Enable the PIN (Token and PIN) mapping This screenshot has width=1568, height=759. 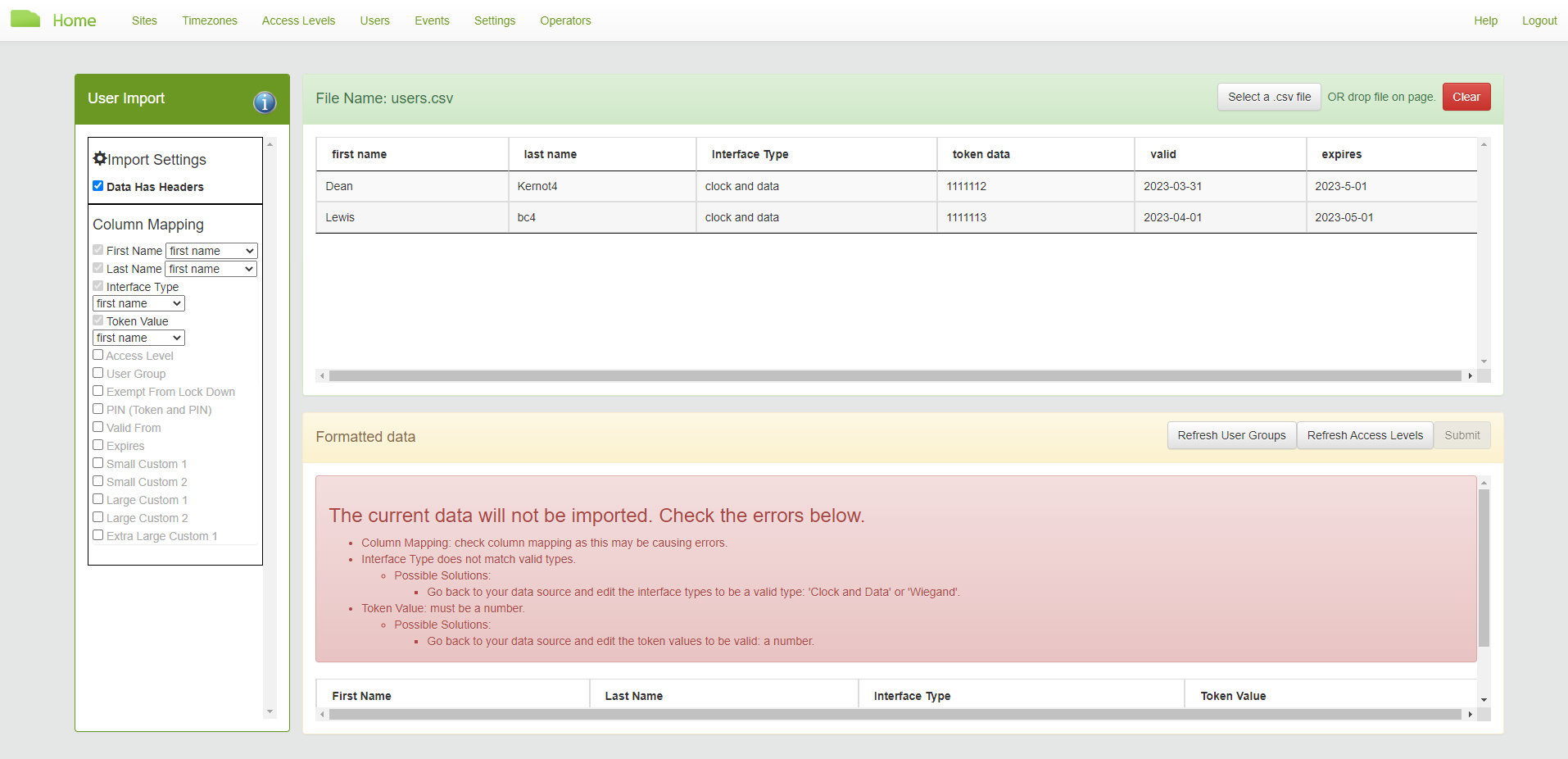pos(97,408)
